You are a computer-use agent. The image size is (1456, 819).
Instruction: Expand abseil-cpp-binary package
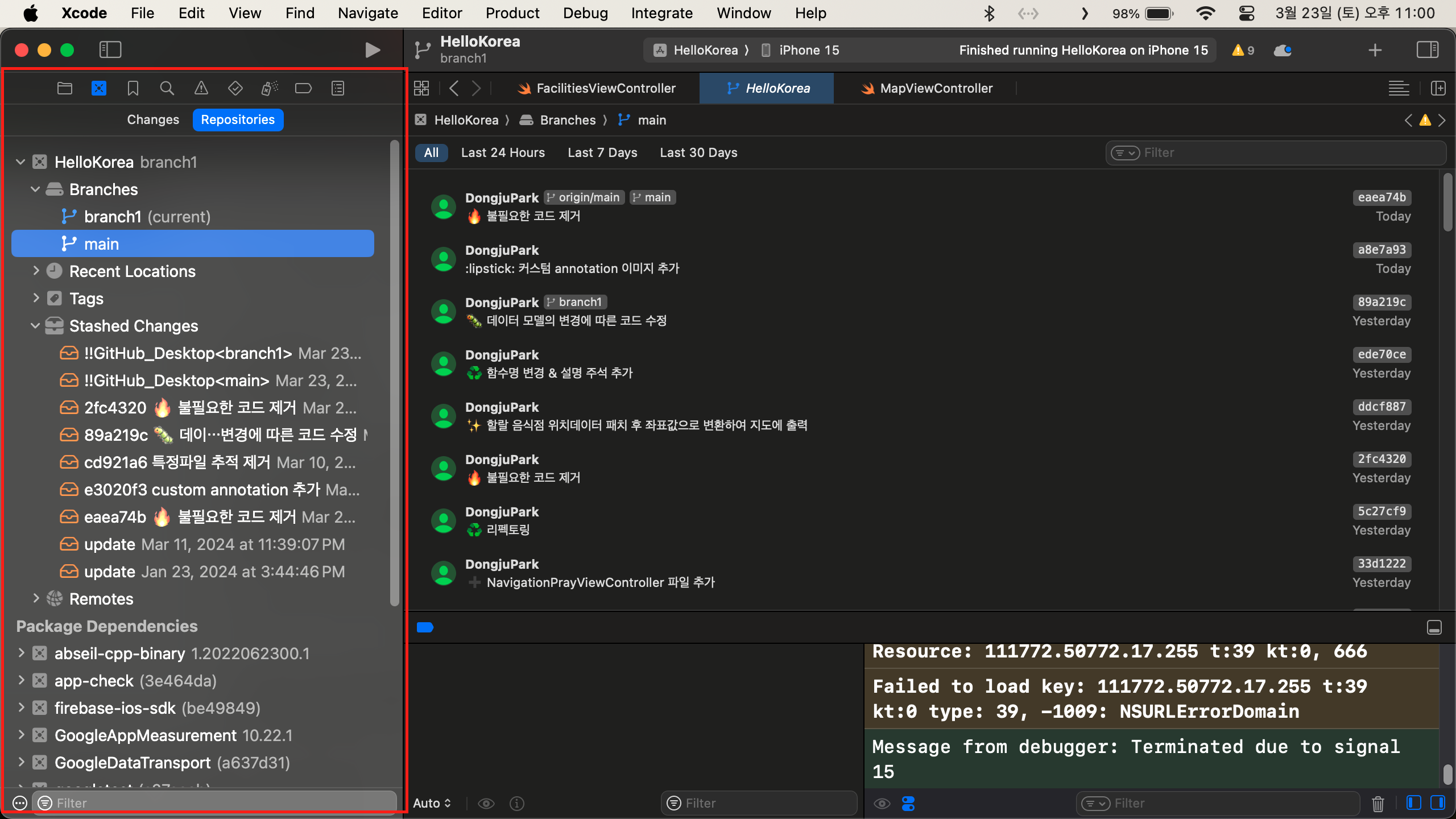point(20,653)
